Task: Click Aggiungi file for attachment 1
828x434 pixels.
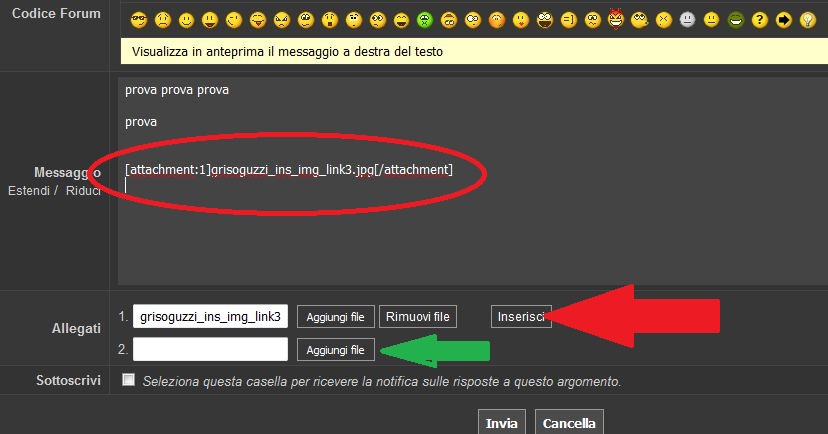Action: coord(335,317)
